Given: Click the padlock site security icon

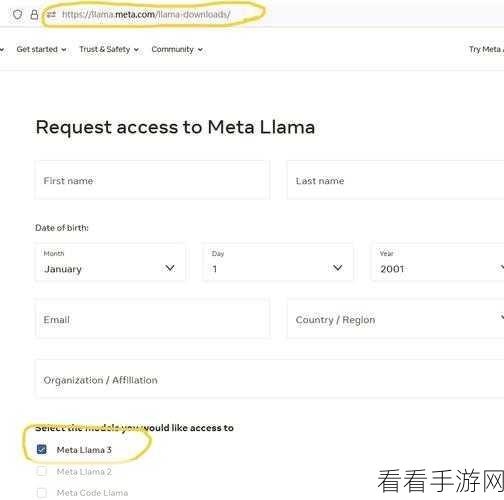Looking at the screenshot, I should click(x=34, y=14).
